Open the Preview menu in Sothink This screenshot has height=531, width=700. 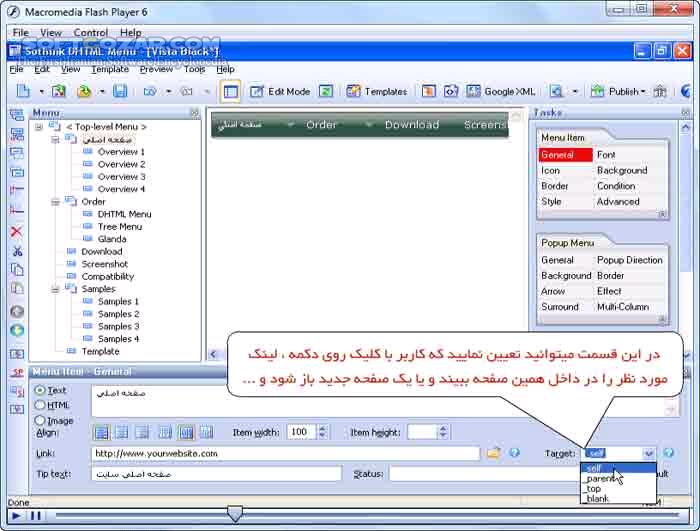[156, 69]
